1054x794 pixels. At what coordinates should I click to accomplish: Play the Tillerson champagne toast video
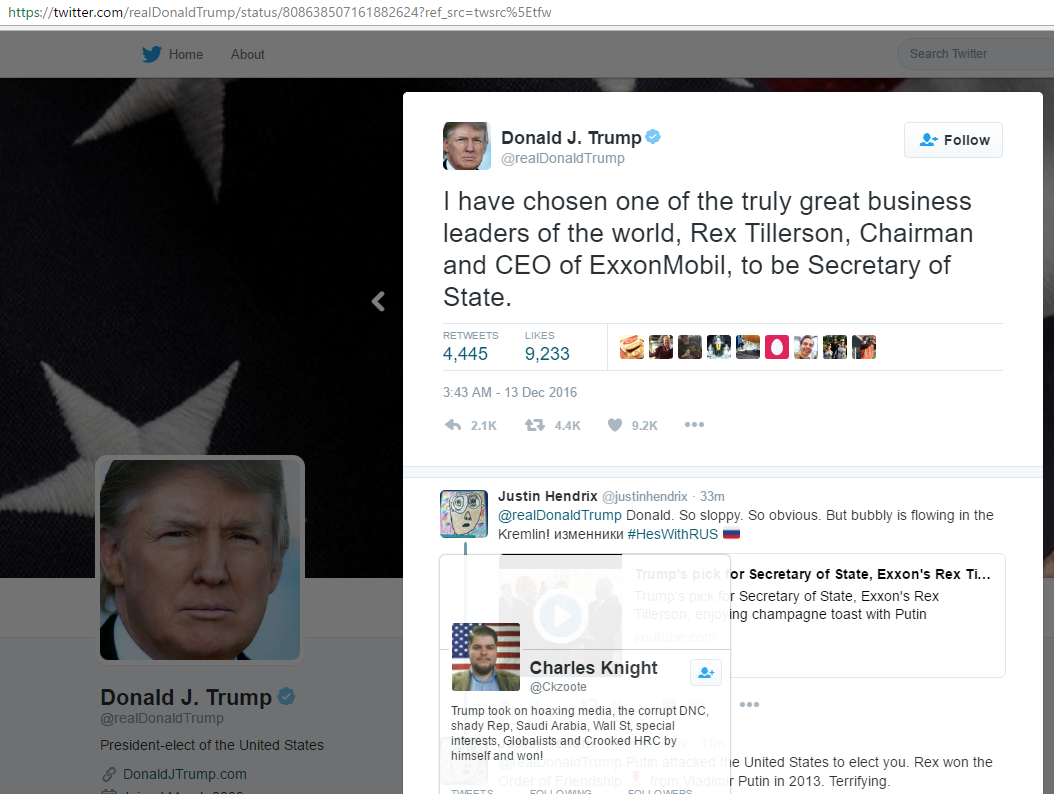[x=561, y=615]
